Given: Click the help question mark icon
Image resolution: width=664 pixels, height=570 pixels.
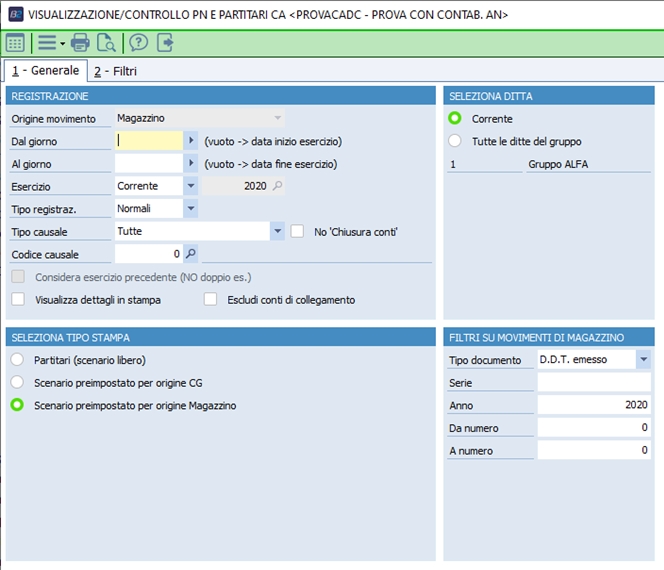Looking at the screenshot, I should point(138,43).
